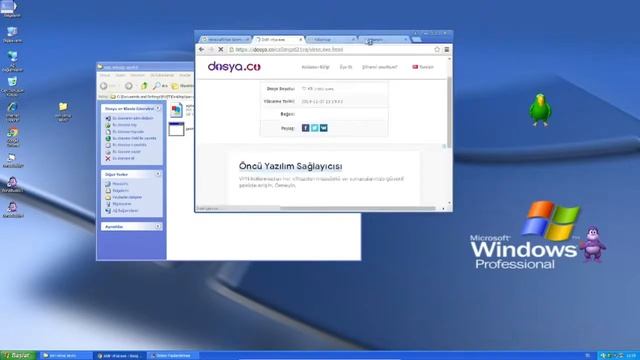Go to Masaüstü under Diğer Yerler

click(120, 184)
